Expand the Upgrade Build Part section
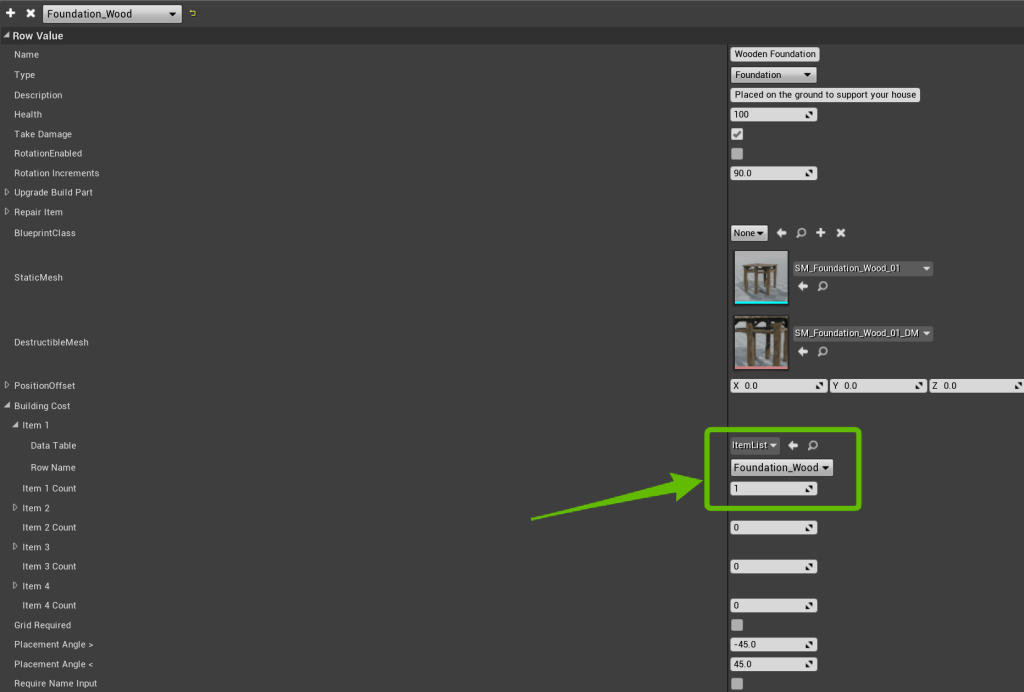This screenshot has height=692, width=1024. (7, 192)
